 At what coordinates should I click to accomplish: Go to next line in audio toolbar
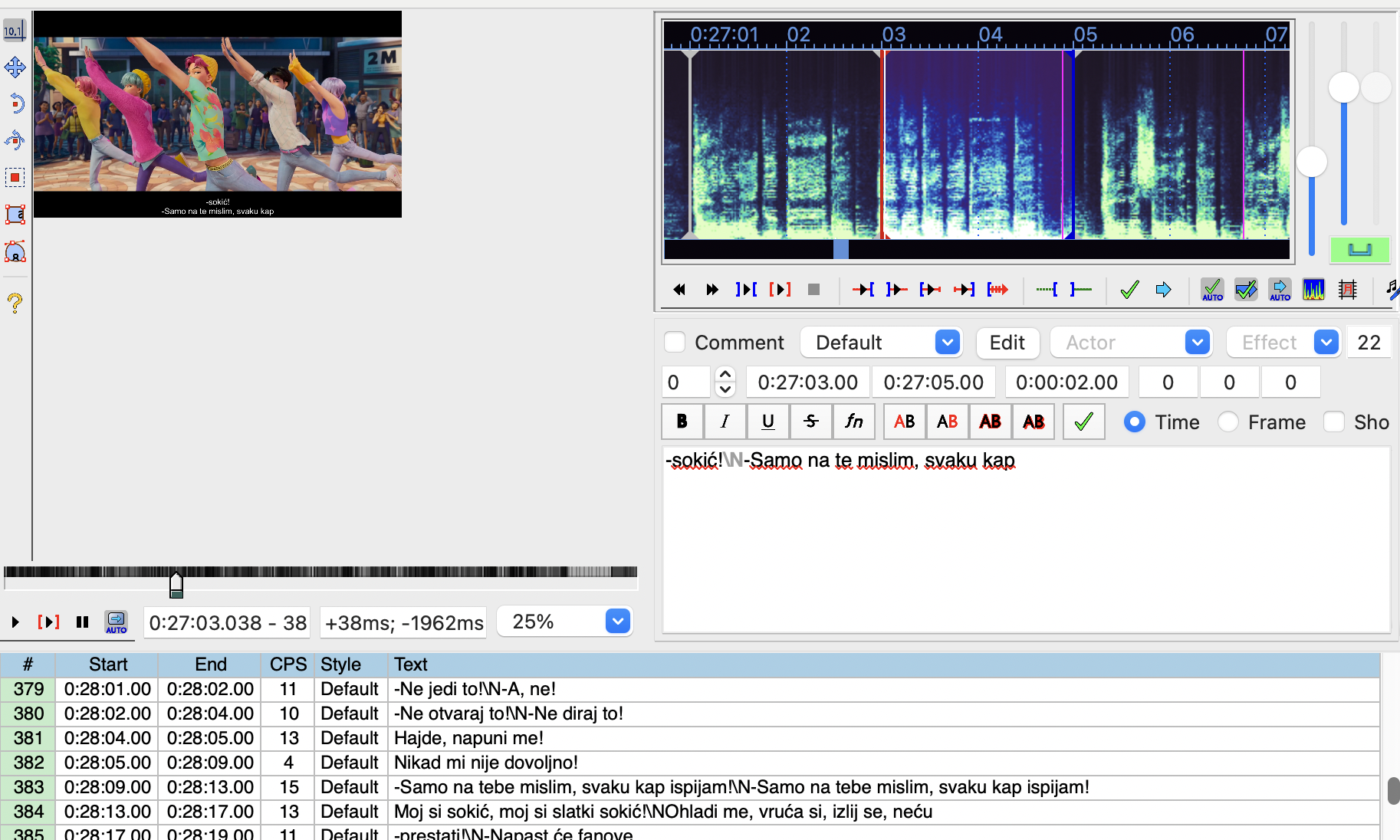pyautogui.click(x=712, y=290)
